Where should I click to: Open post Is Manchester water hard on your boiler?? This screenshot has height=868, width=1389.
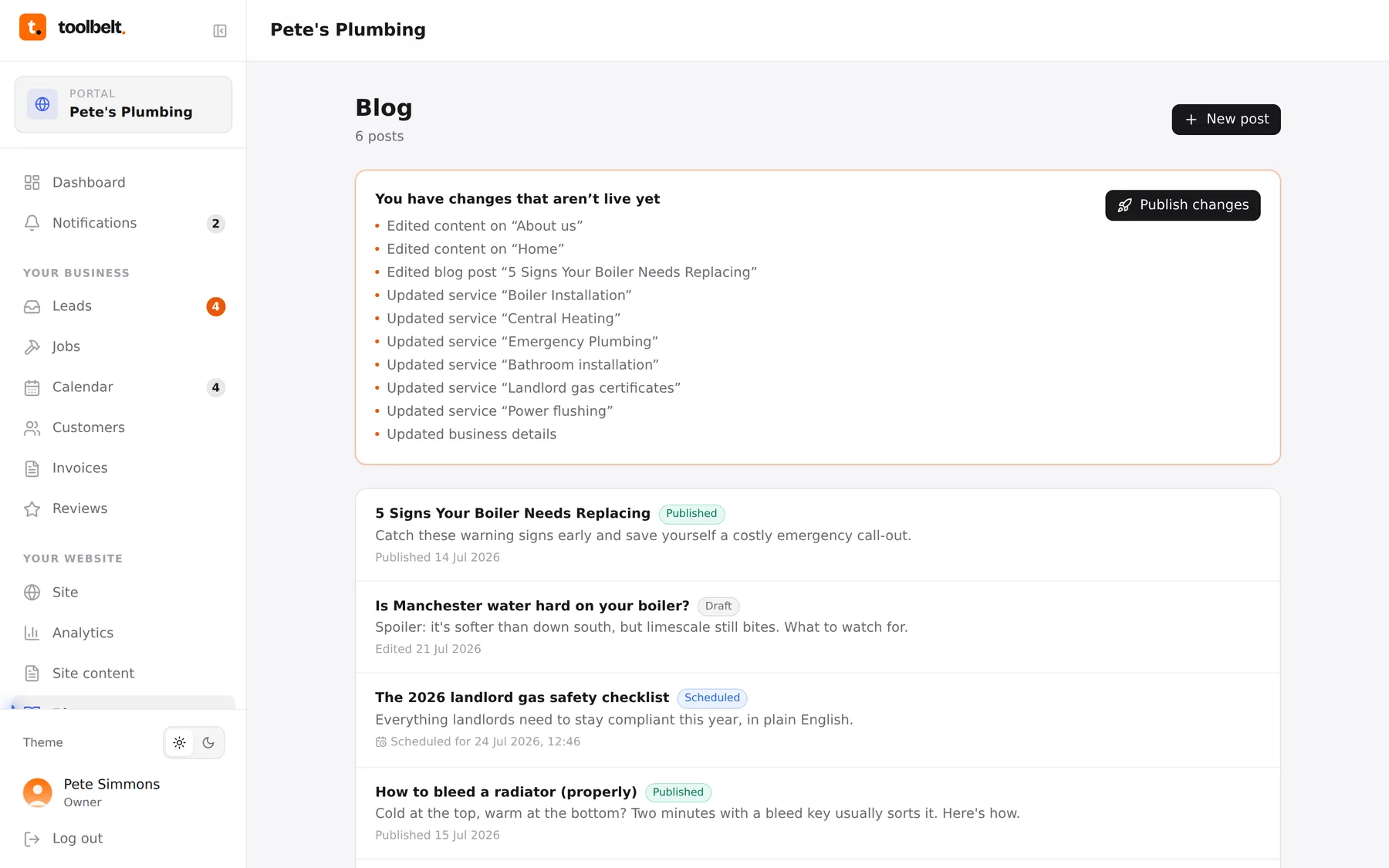(532, 606)
